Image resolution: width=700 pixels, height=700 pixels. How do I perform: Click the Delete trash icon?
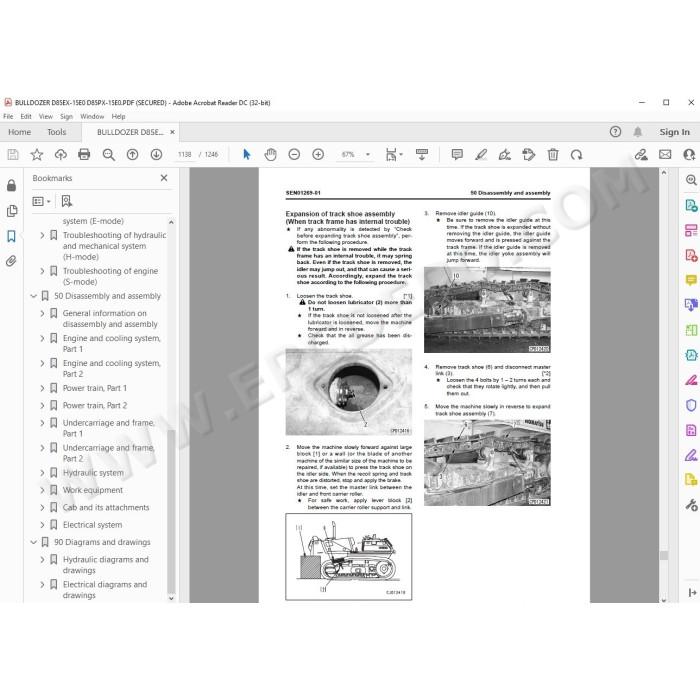pyautogui.click(x=553, y=154)
